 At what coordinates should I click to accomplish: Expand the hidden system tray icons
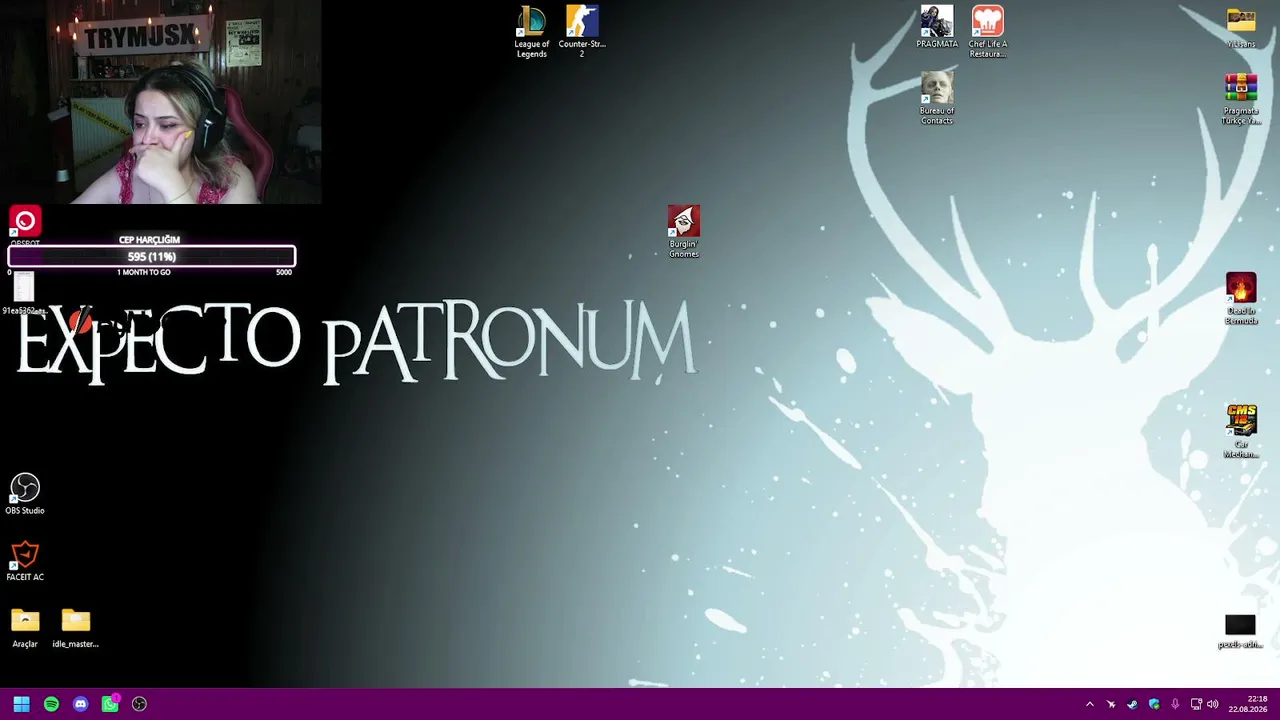pos(1090,704)
